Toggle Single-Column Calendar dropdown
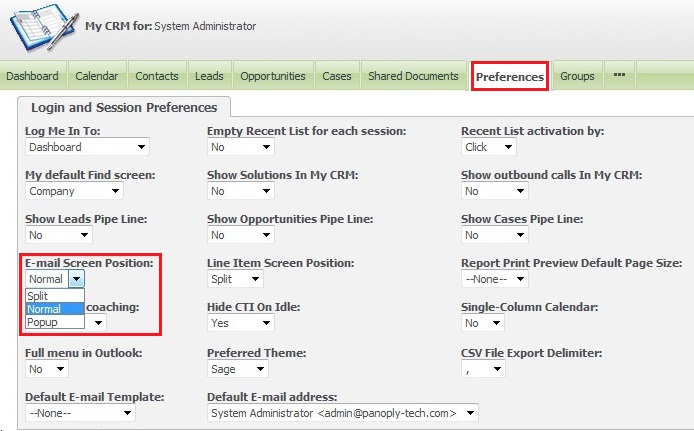 click(484, 324)
